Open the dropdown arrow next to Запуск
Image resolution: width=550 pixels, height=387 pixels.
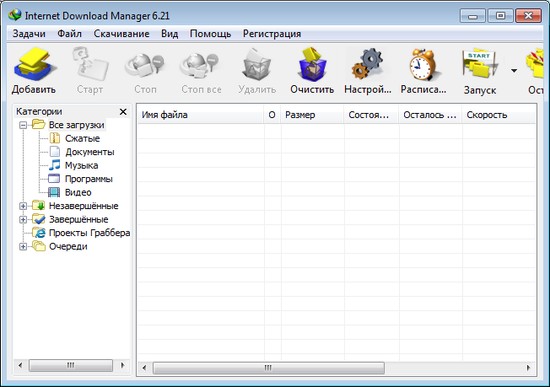[514, 71]
